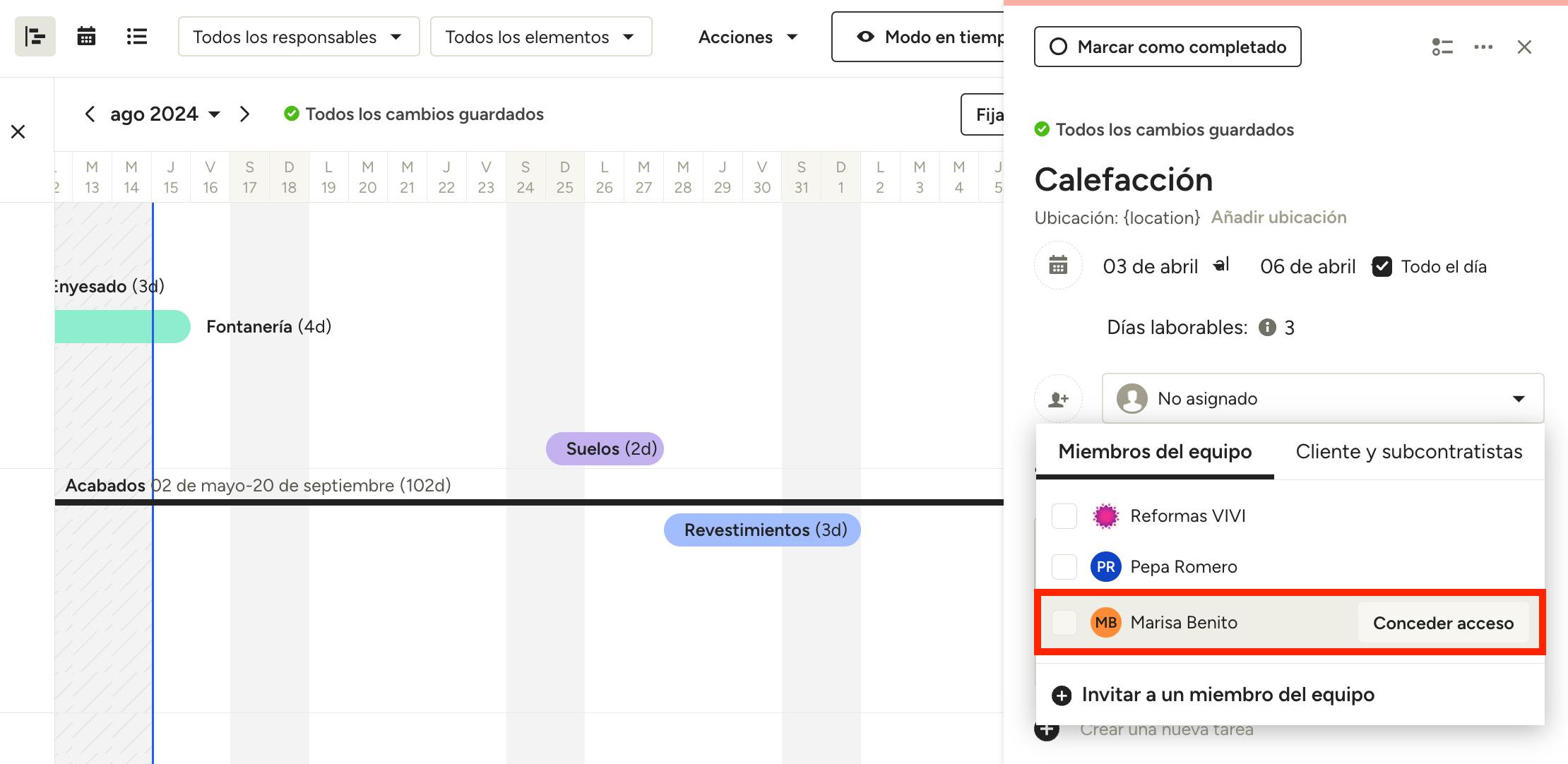Open the Acciones menu
This screenshot has width=1568, height=764.
point(747,37)
